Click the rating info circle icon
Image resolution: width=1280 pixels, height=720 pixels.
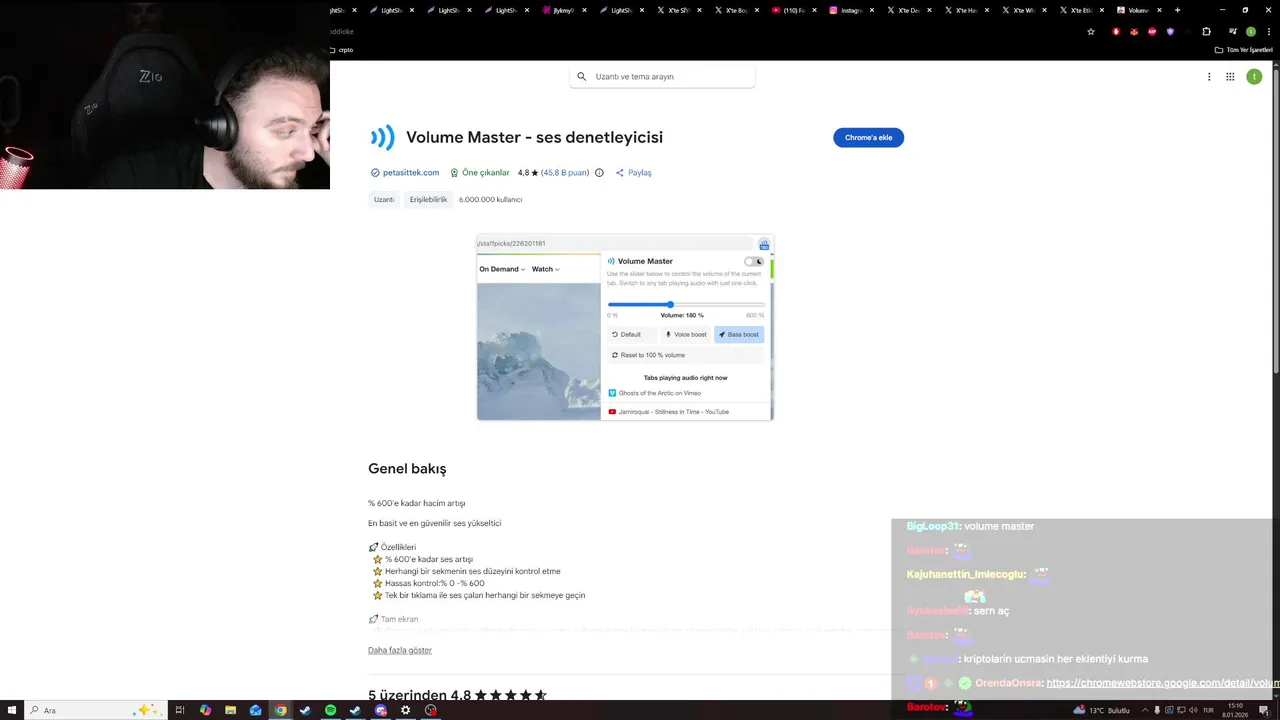point(599,172)
